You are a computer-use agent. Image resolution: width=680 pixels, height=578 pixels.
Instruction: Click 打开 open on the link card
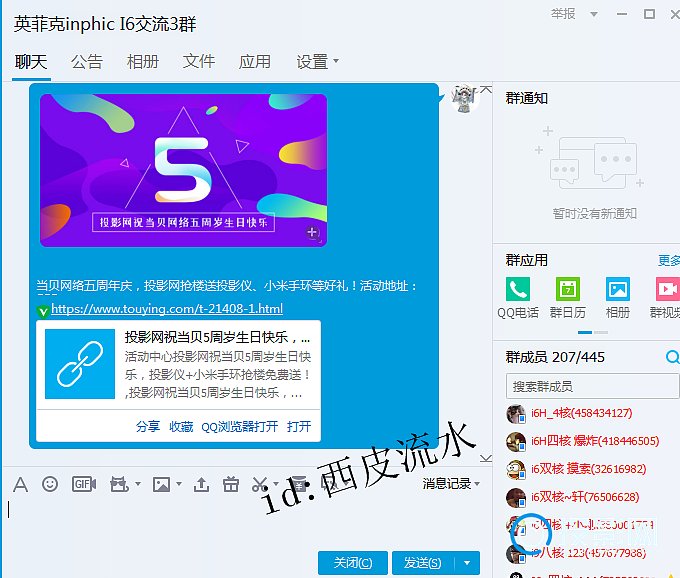299,427
